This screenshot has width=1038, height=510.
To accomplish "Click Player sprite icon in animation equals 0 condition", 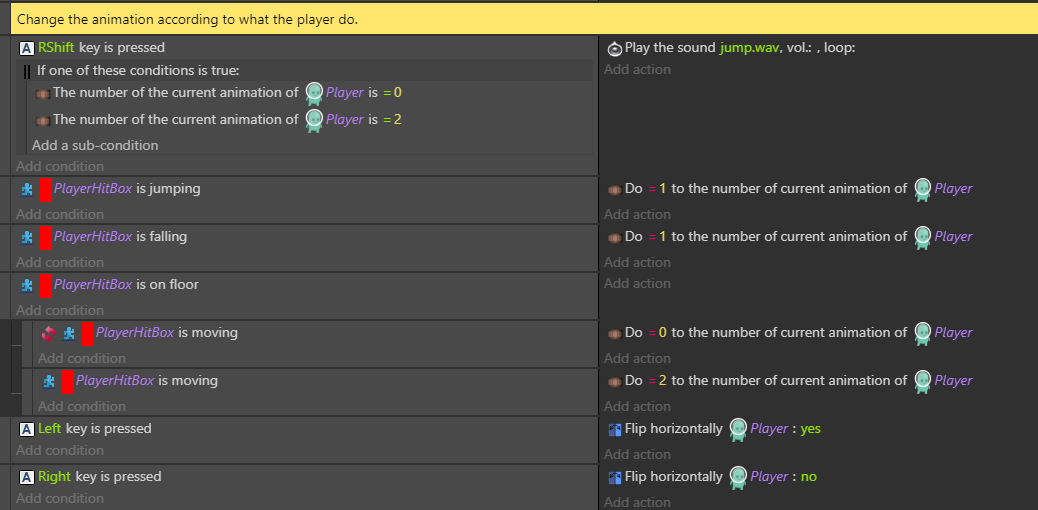I will click(x=314, y=94).
